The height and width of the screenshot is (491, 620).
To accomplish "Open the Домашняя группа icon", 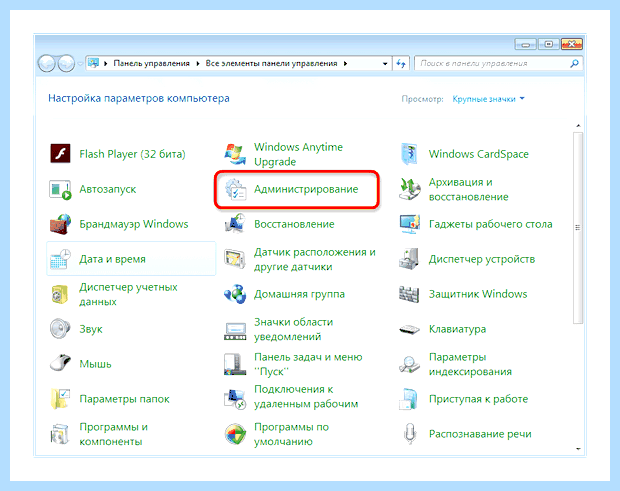I will [235, 294].
